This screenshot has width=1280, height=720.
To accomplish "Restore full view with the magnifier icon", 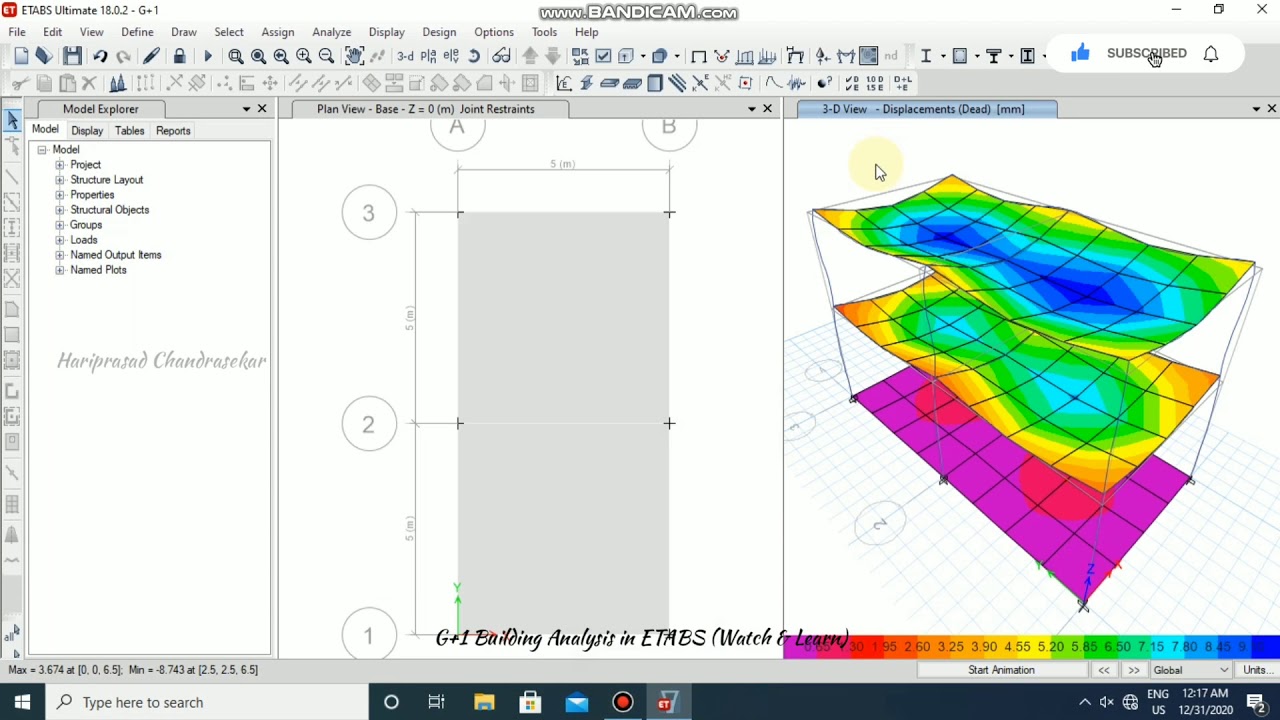I will (x=258, y=57).
